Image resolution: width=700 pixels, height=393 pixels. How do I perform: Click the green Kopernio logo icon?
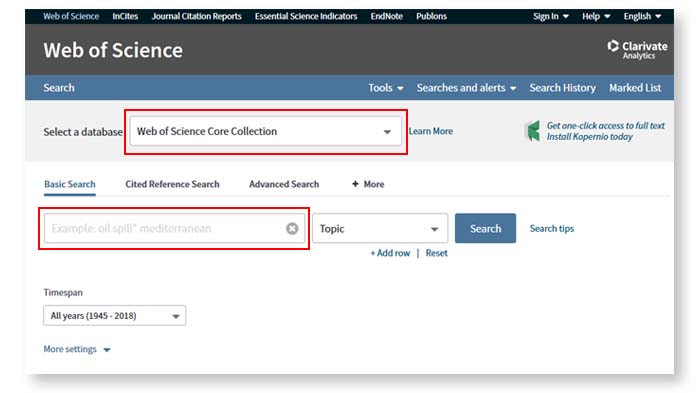tap(533, 131)
